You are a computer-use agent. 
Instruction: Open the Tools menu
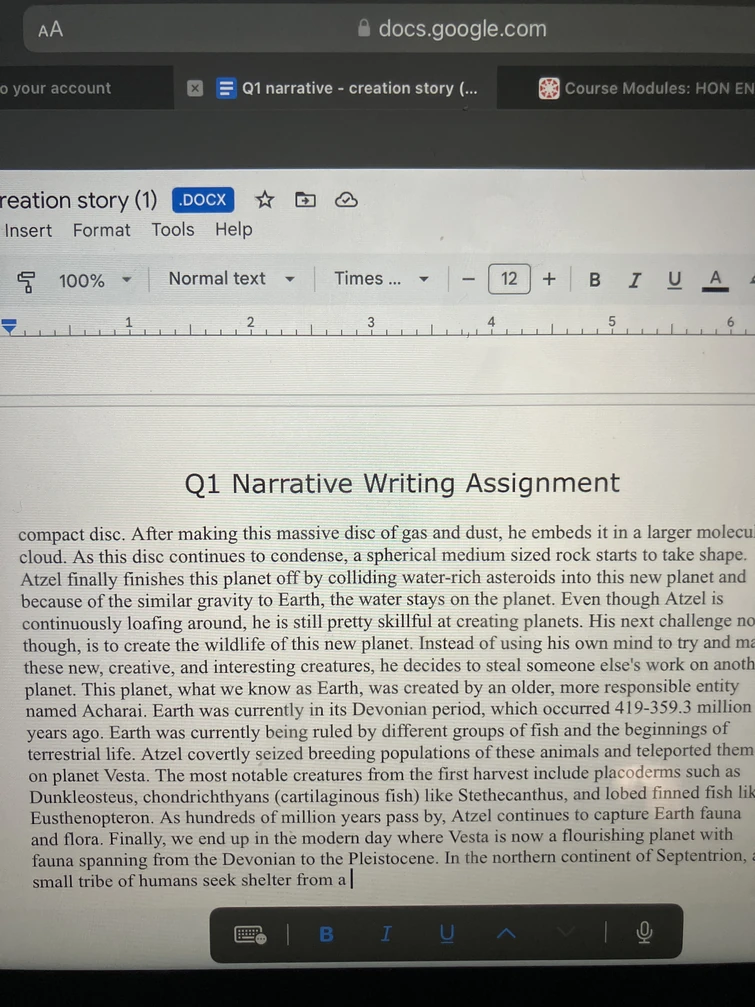tap(173, 229)
